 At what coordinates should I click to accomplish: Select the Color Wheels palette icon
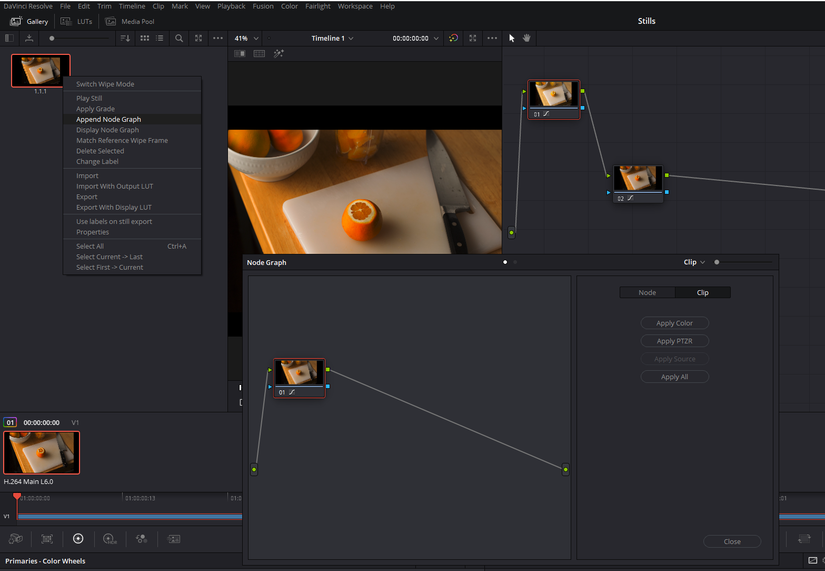[78, 538]
